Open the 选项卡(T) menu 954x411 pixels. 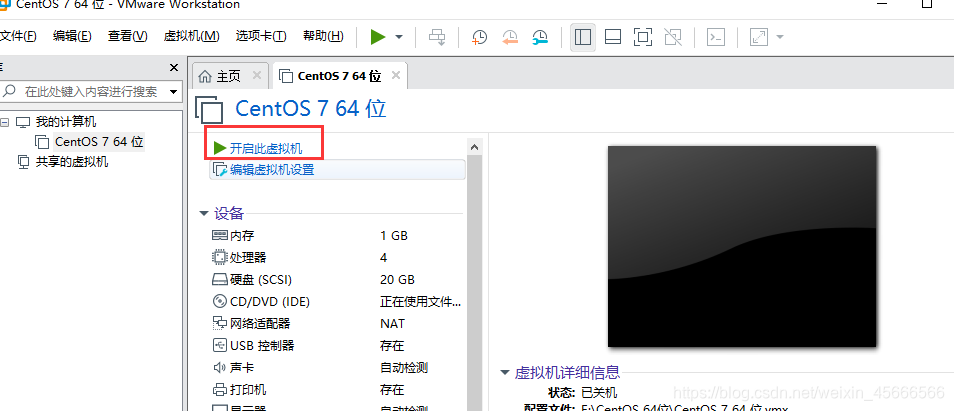(261, 36)
